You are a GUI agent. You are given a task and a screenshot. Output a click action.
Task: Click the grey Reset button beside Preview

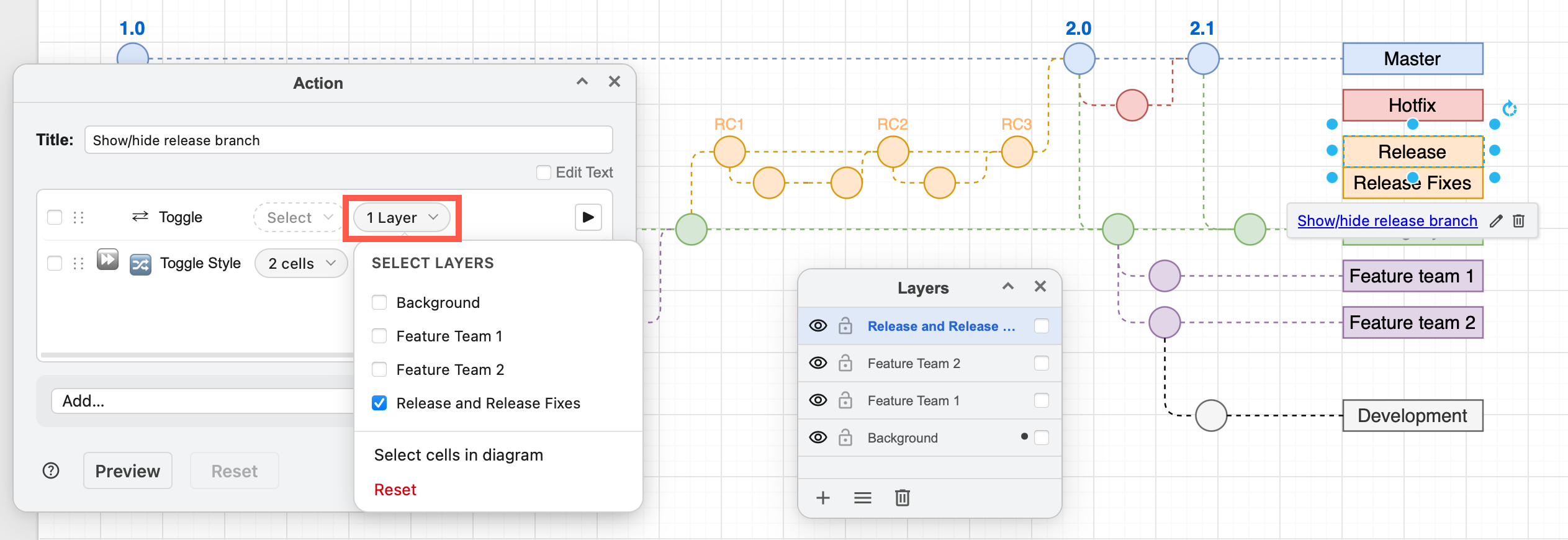tap(235, 471)
